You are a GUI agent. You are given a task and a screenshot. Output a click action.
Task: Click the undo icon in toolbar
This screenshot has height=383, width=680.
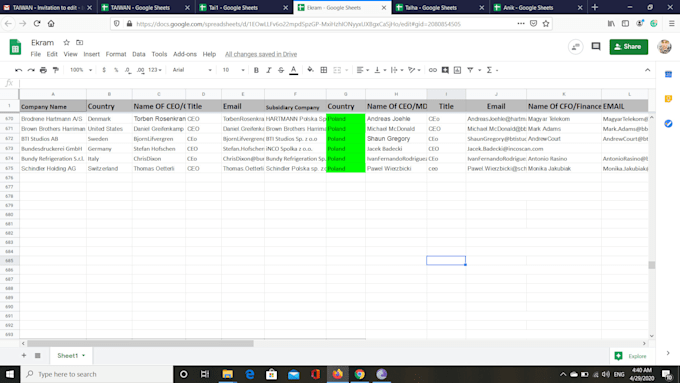pos(18,70)
